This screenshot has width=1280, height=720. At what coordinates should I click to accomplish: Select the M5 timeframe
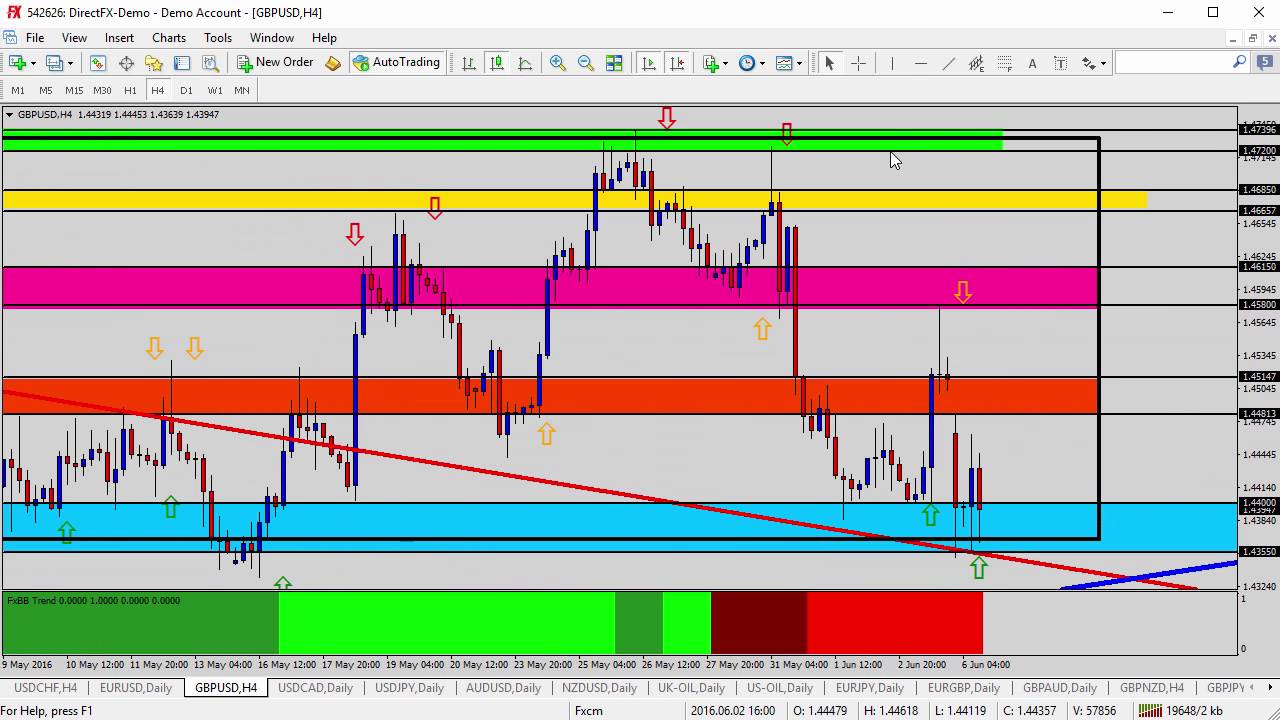point(46,90)
